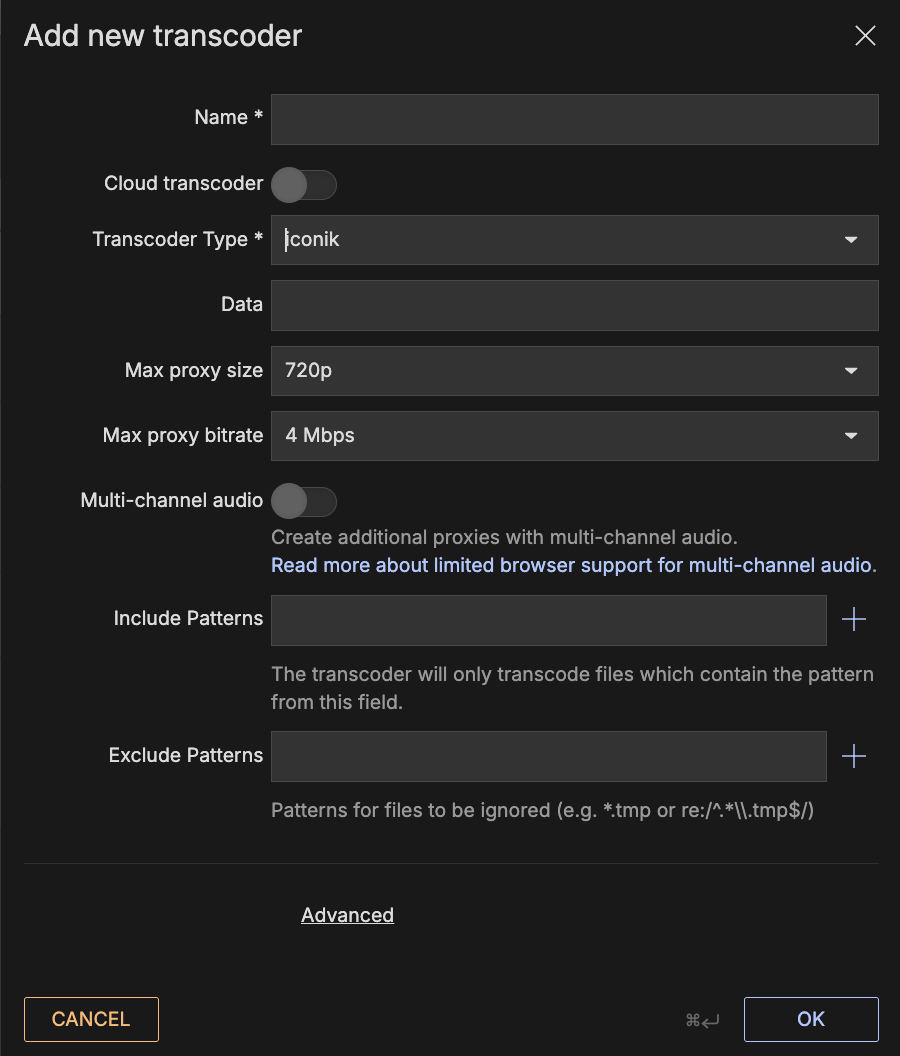Open the multi-channel audio browser support link
Image resolution: width=900 pixels, height=1056 pixels.
pos(573,565)
